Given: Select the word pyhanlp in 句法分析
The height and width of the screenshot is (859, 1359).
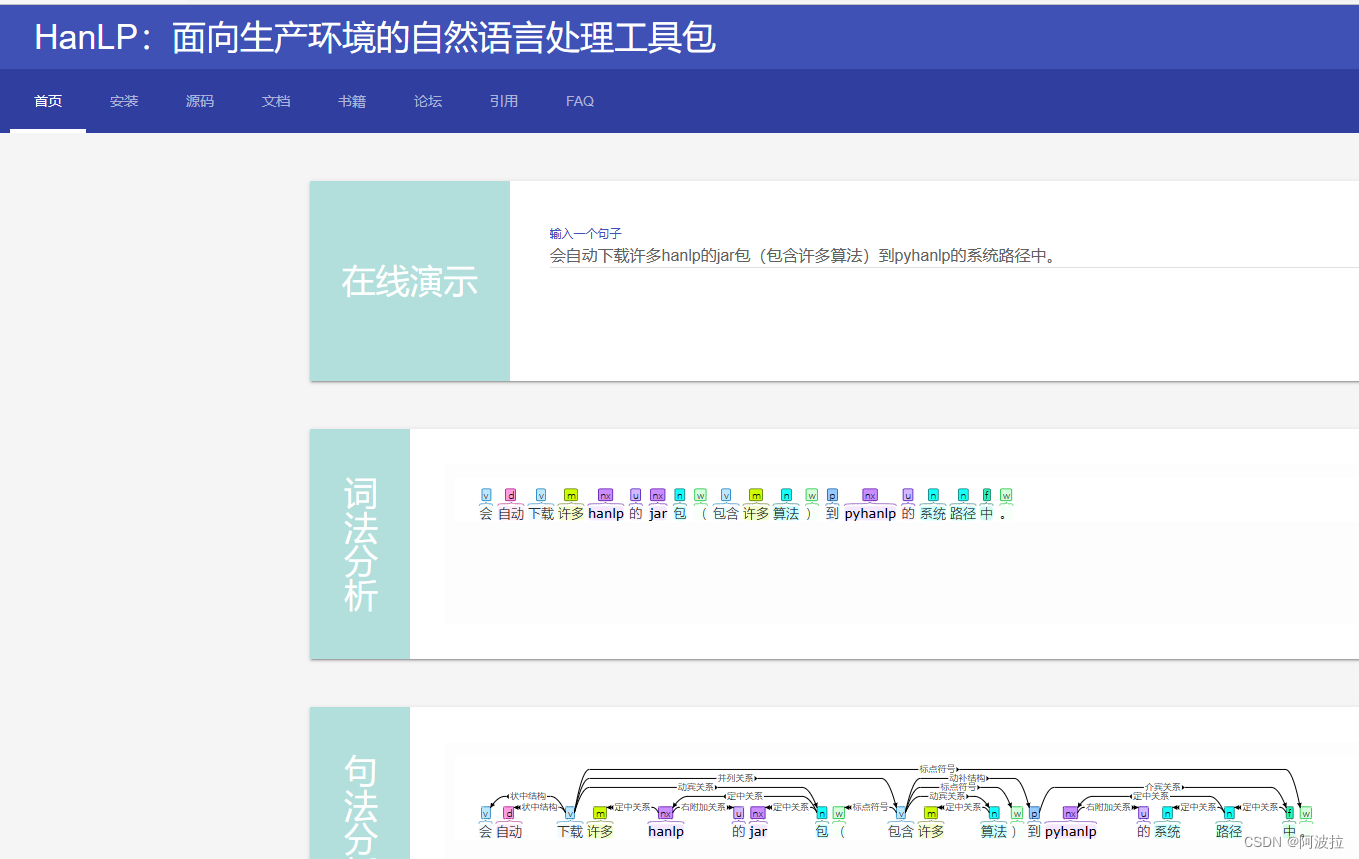Looking at the screenshot, I should point(1070,831).
